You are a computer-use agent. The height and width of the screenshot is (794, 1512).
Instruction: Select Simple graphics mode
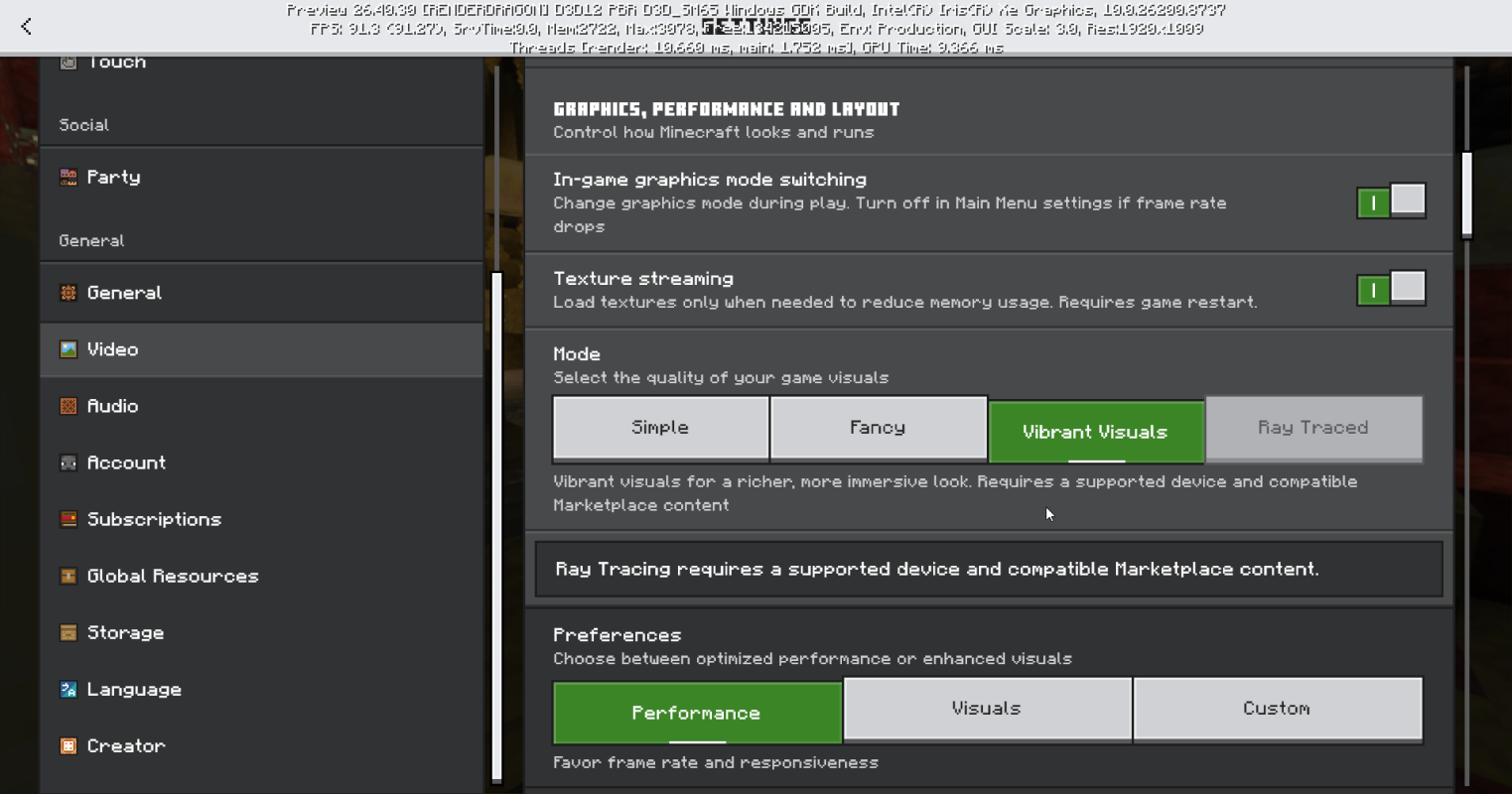click(661, 429)
